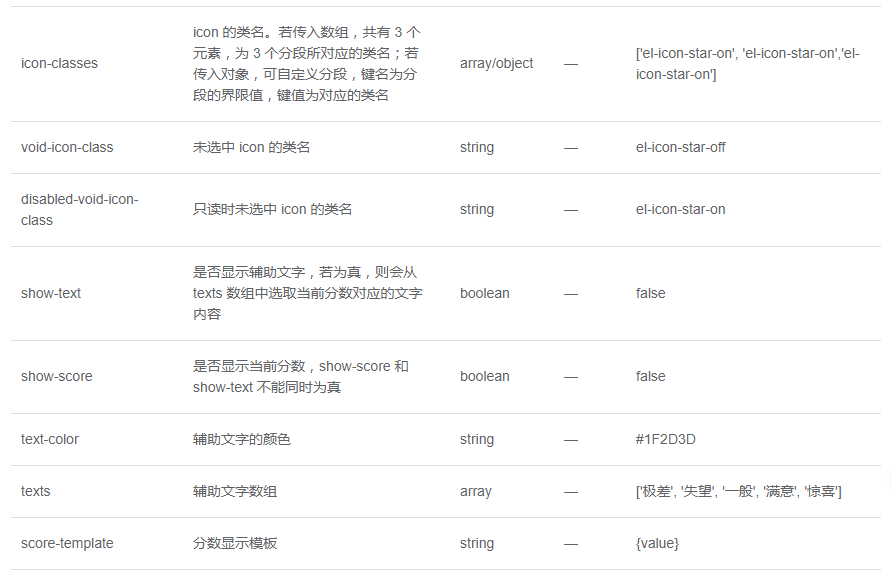Click the el-icon-star-off default value
Screen dimensions: 891x577
tap(680, 147)
